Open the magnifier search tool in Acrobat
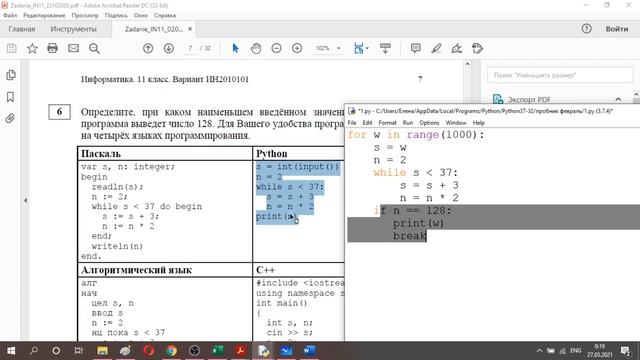 [x=94, y=49]
